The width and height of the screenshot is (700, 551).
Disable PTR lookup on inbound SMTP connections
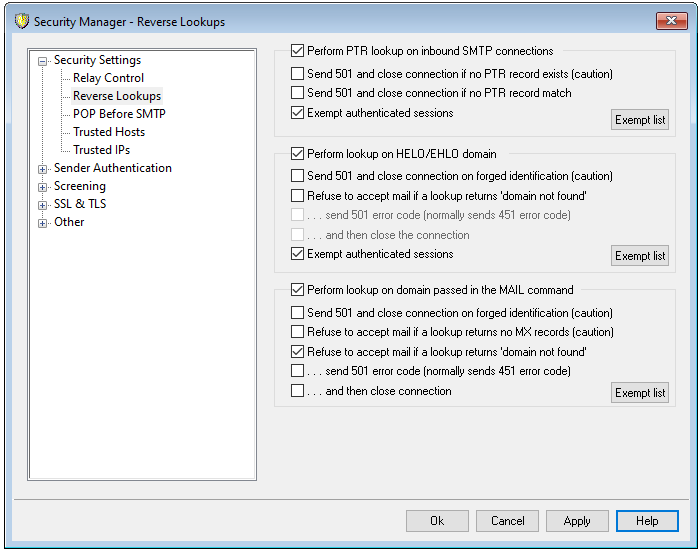(x=297, y=51)
